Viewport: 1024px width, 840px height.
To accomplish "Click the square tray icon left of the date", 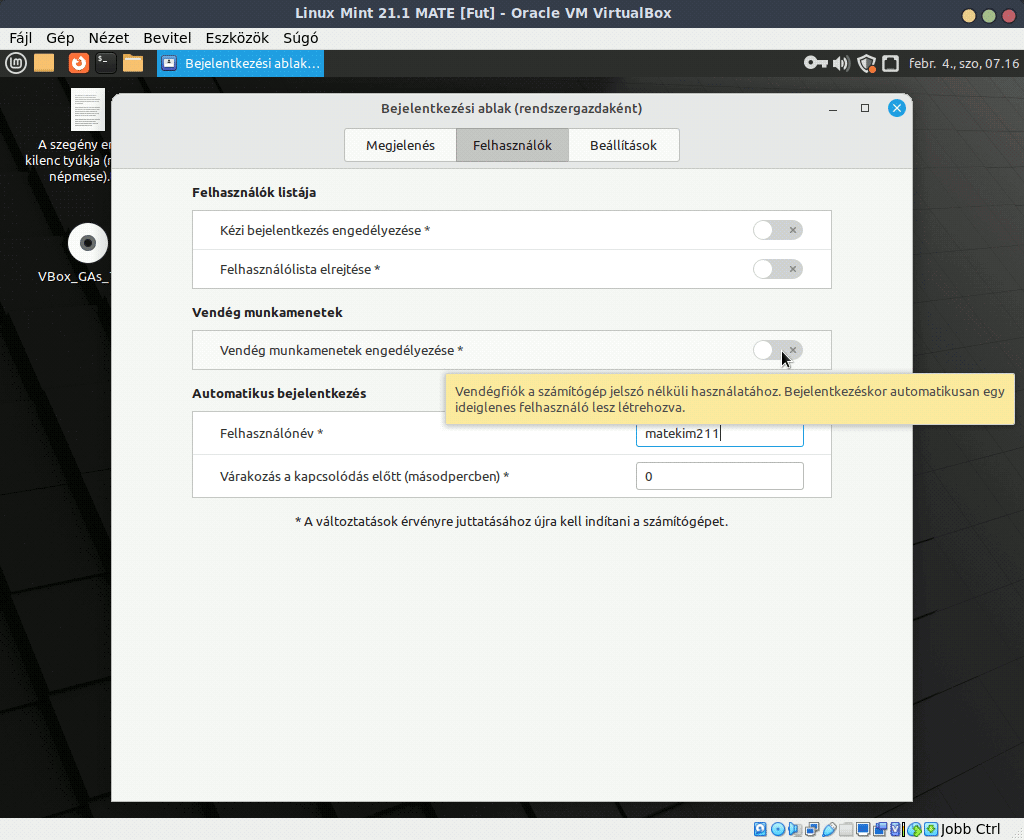I will point(890,63).
